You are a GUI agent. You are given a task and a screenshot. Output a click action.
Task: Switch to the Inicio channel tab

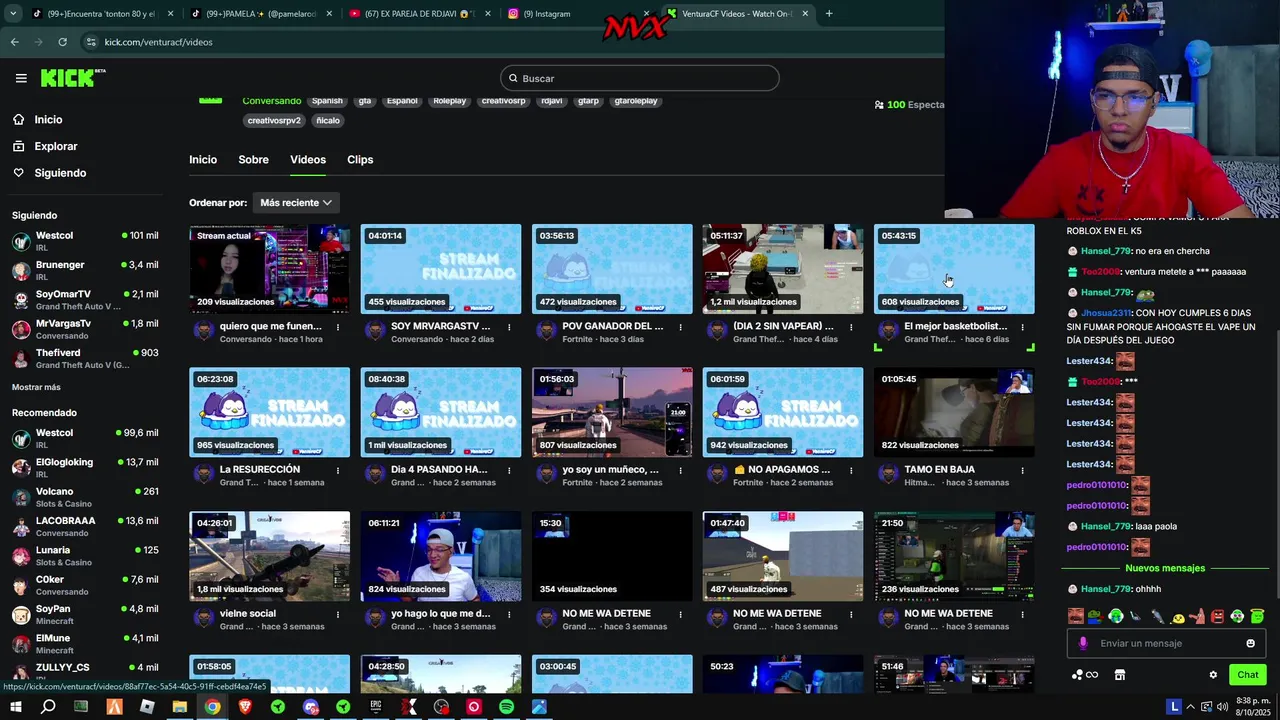pos(203,160)
